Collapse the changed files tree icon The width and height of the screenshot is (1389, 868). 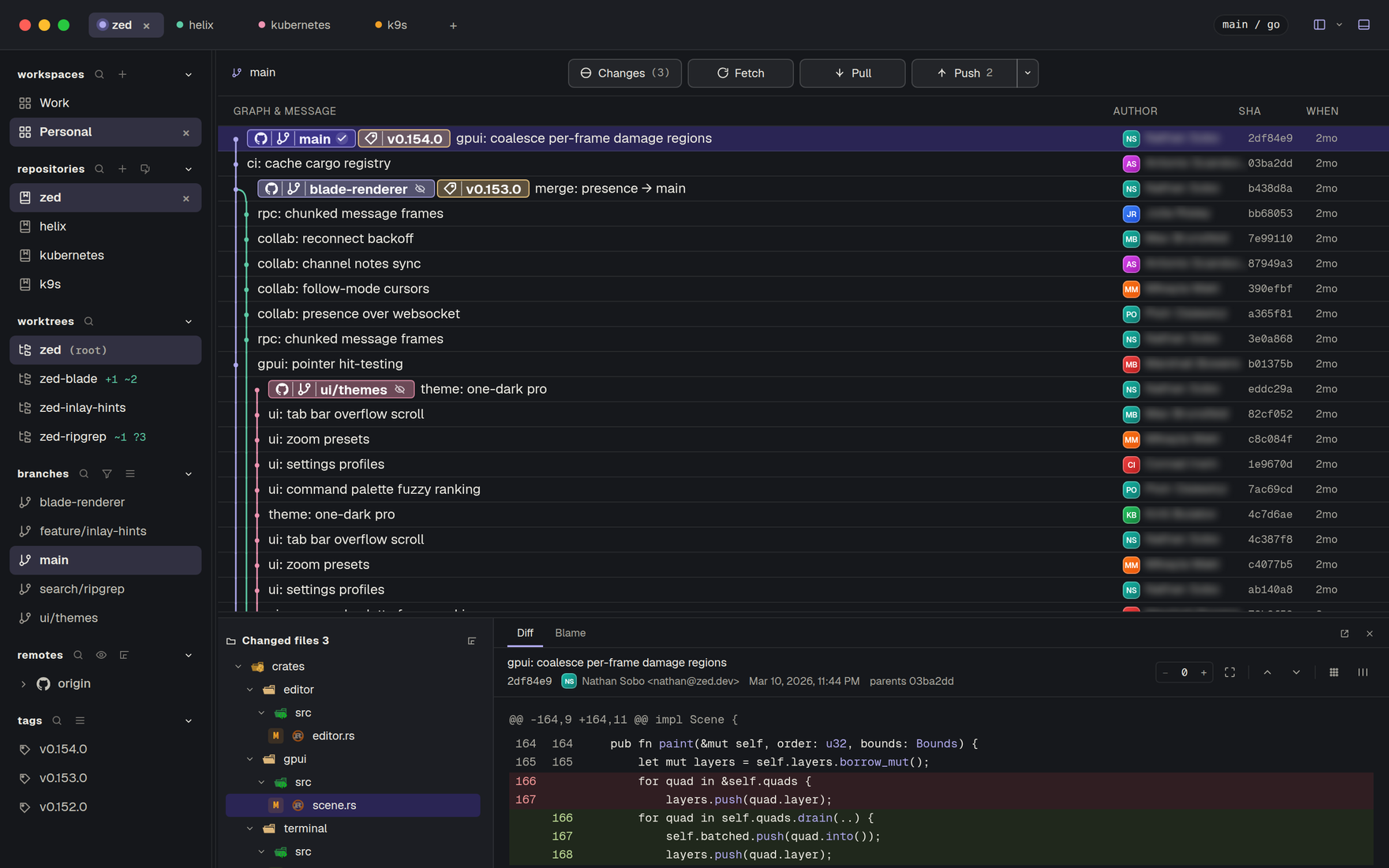472,641
